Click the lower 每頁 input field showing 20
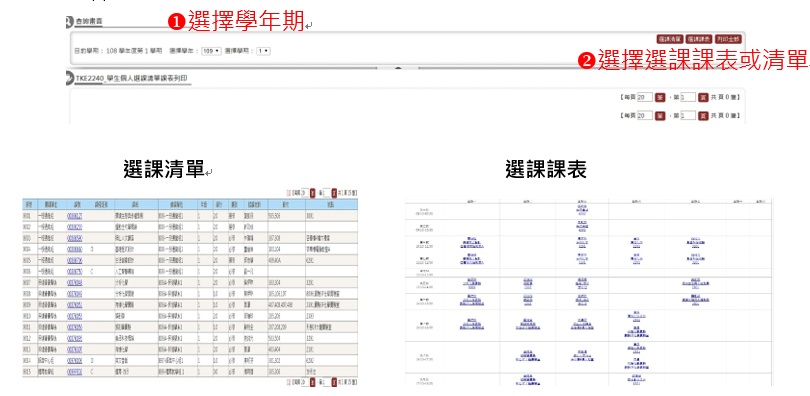Viewport: 810px width, 396px height. click(645, 116)
